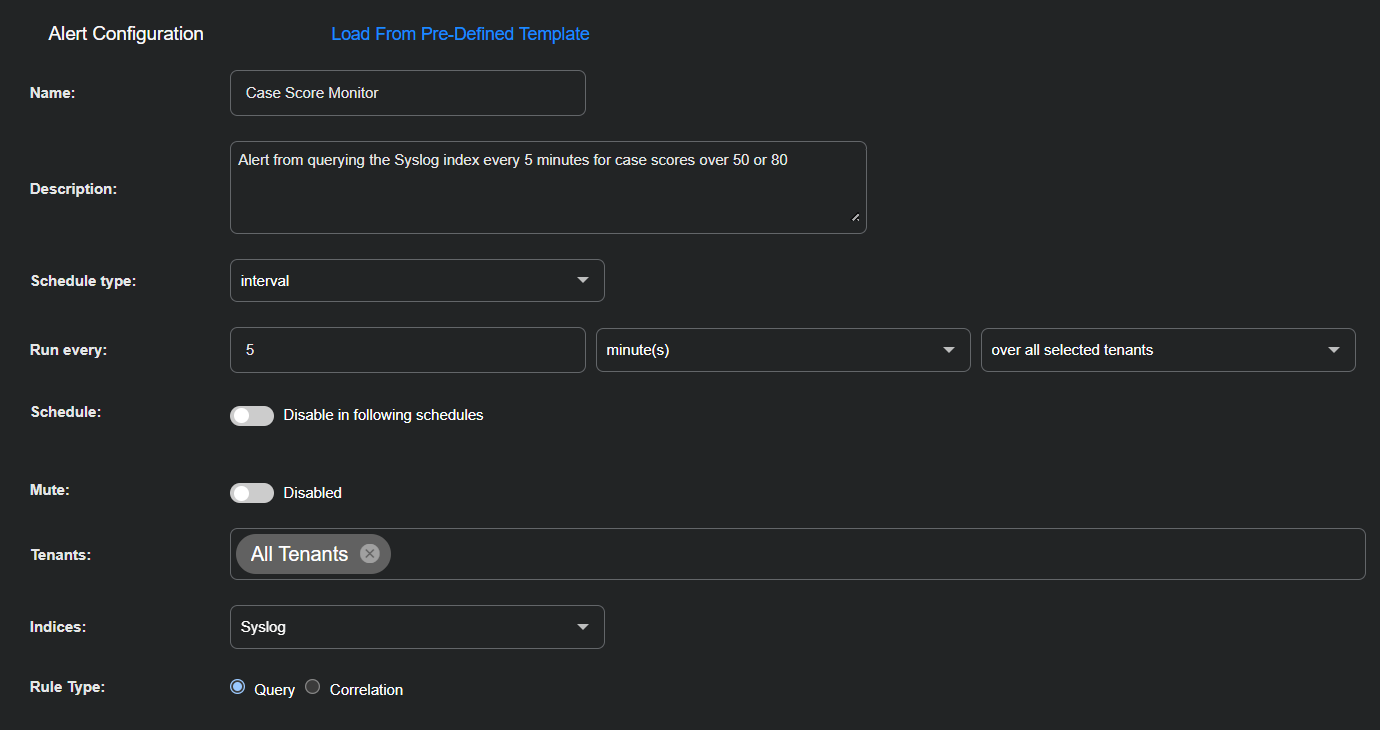This screenshot has width=1380, height=730.
Task: Open Load From Pre-Defined Template
Action: coord(460,34)
